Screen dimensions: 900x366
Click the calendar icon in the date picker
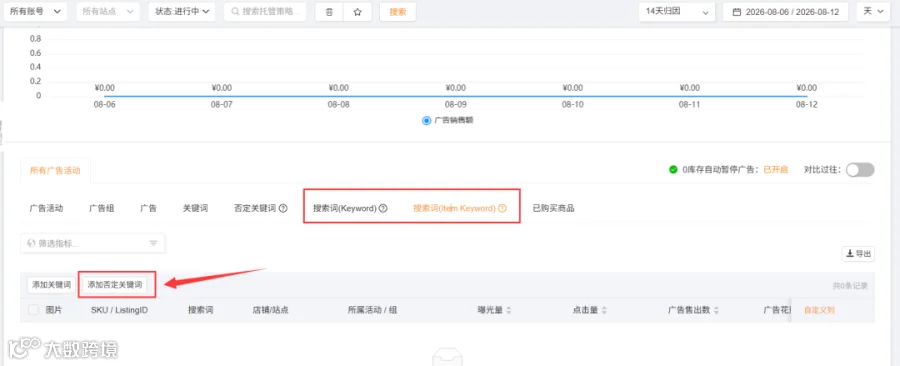coord(736,12)
